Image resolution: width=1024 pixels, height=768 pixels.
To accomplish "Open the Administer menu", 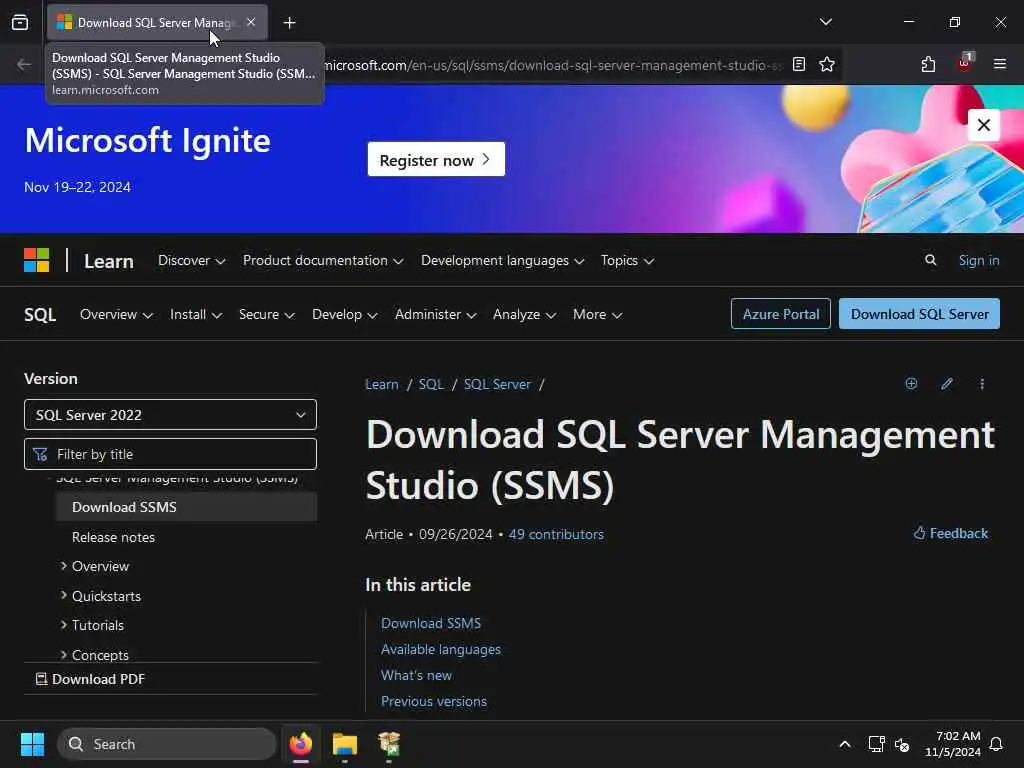I will click(436, 315).
